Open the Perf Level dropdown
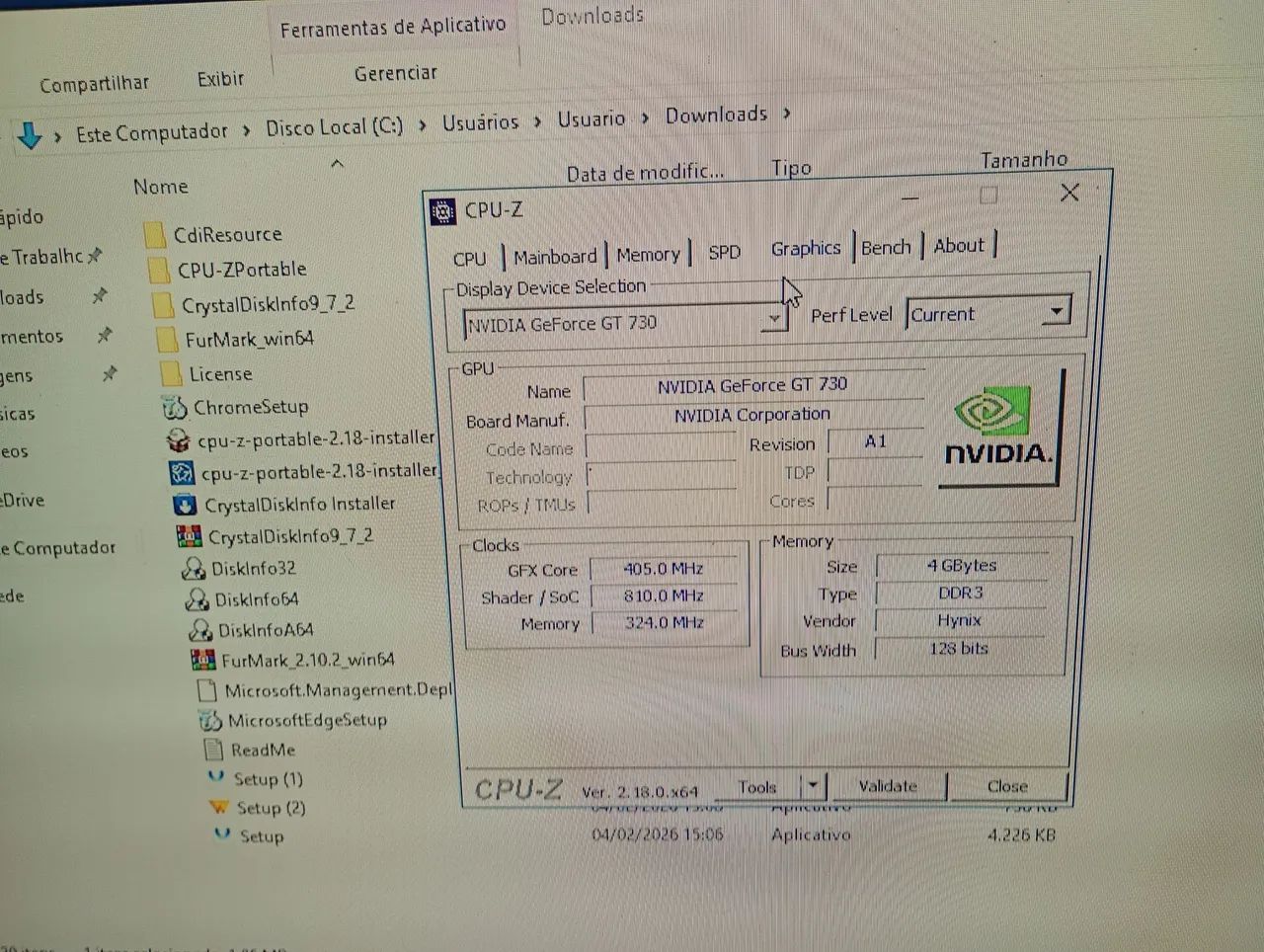1264x952 pixels. [1055, 312]
